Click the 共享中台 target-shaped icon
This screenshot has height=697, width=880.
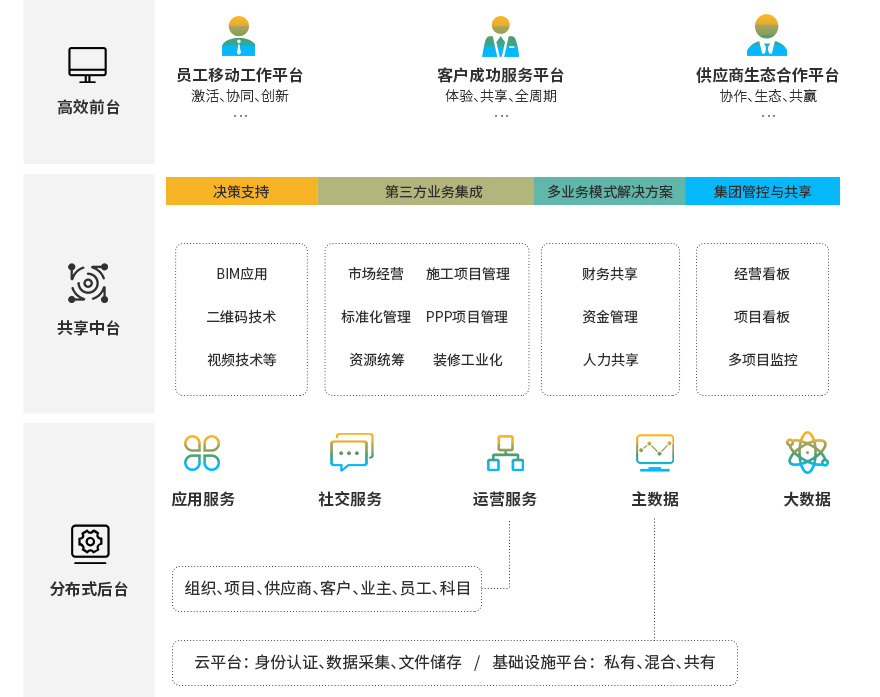[88, 283]
